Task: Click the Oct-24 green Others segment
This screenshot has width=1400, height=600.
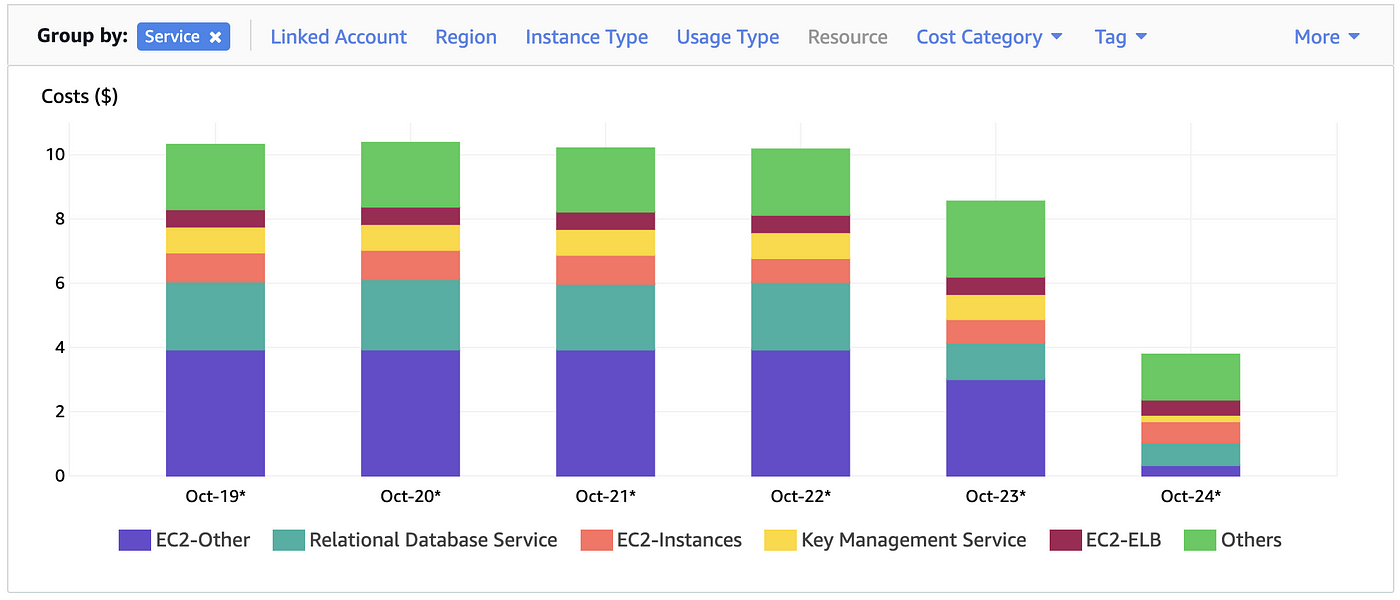Action: pyautogui.click(x=1191, y=377)
